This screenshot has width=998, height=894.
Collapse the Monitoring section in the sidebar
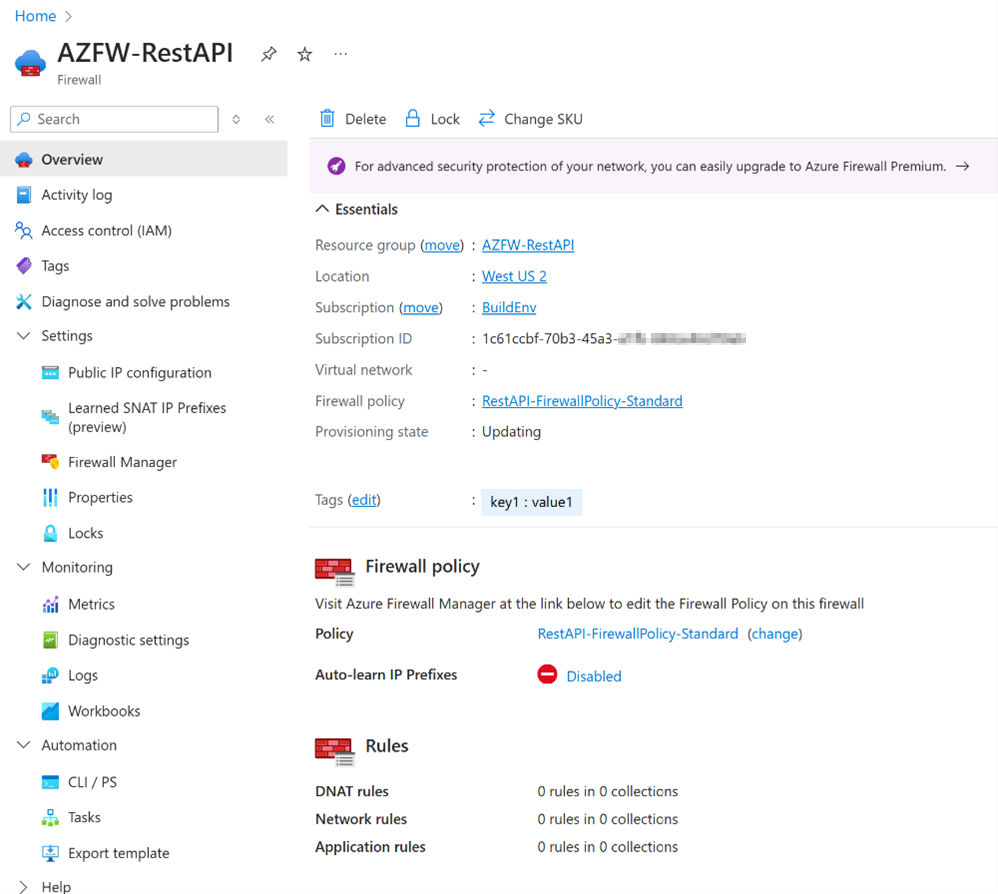24,567
